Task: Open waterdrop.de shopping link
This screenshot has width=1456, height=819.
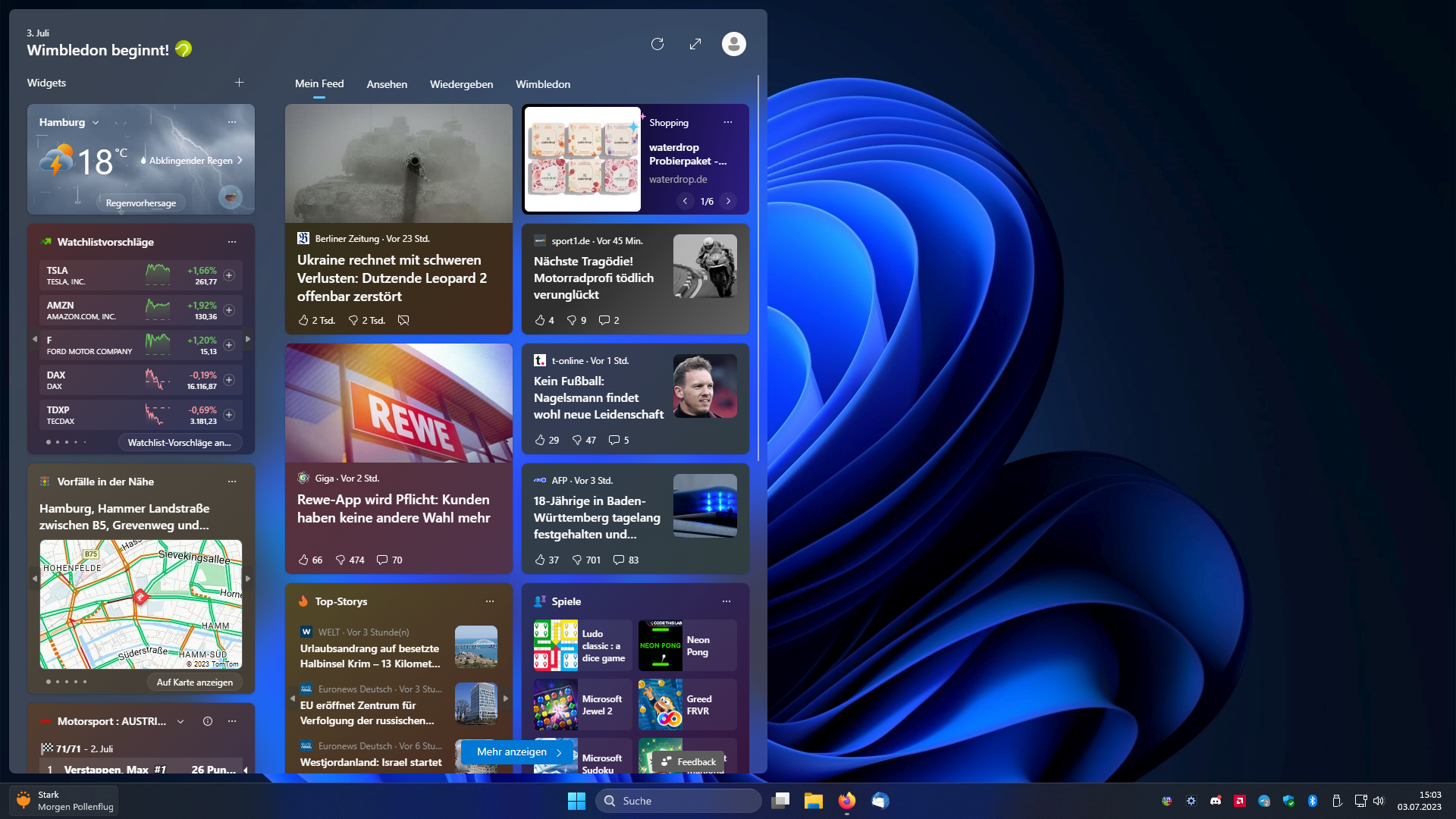Action: 678,180
